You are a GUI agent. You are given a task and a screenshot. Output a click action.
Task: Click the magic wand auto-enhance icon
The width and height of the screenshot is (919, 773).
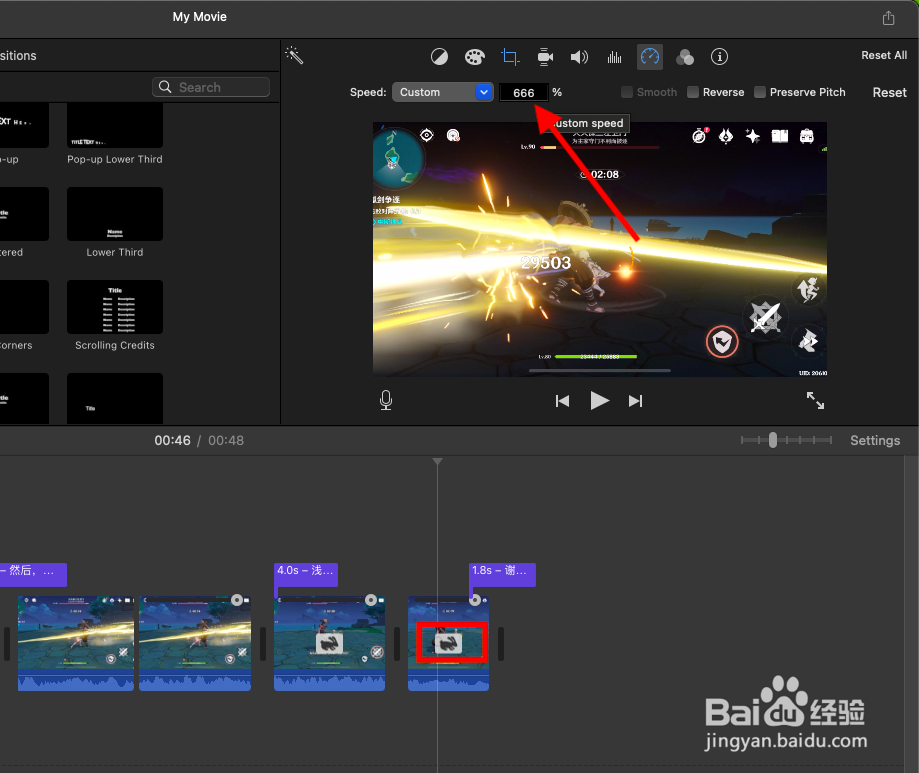point(294,56)
